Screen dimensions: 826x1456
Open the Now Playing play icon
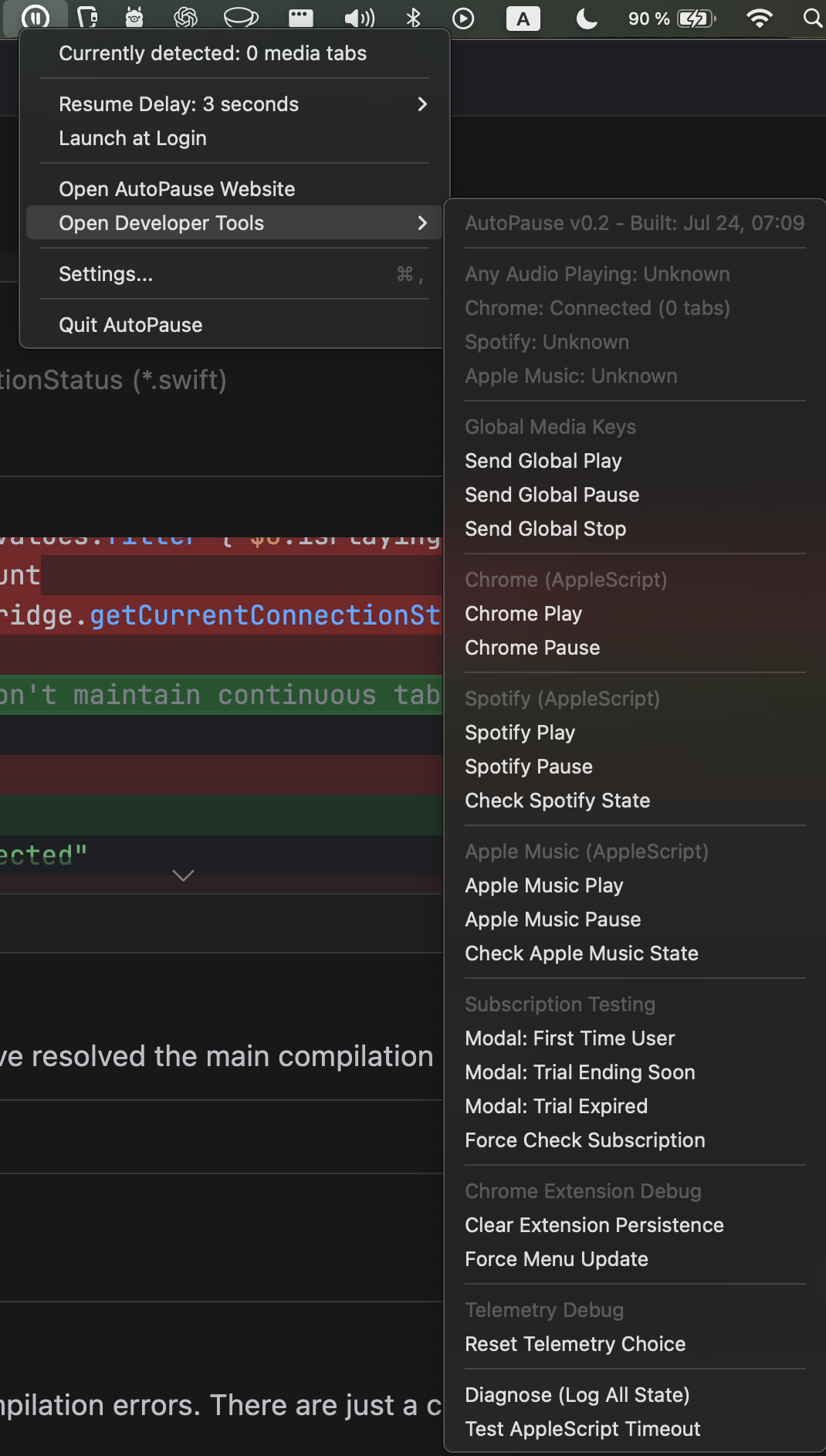tap(463, 18)
